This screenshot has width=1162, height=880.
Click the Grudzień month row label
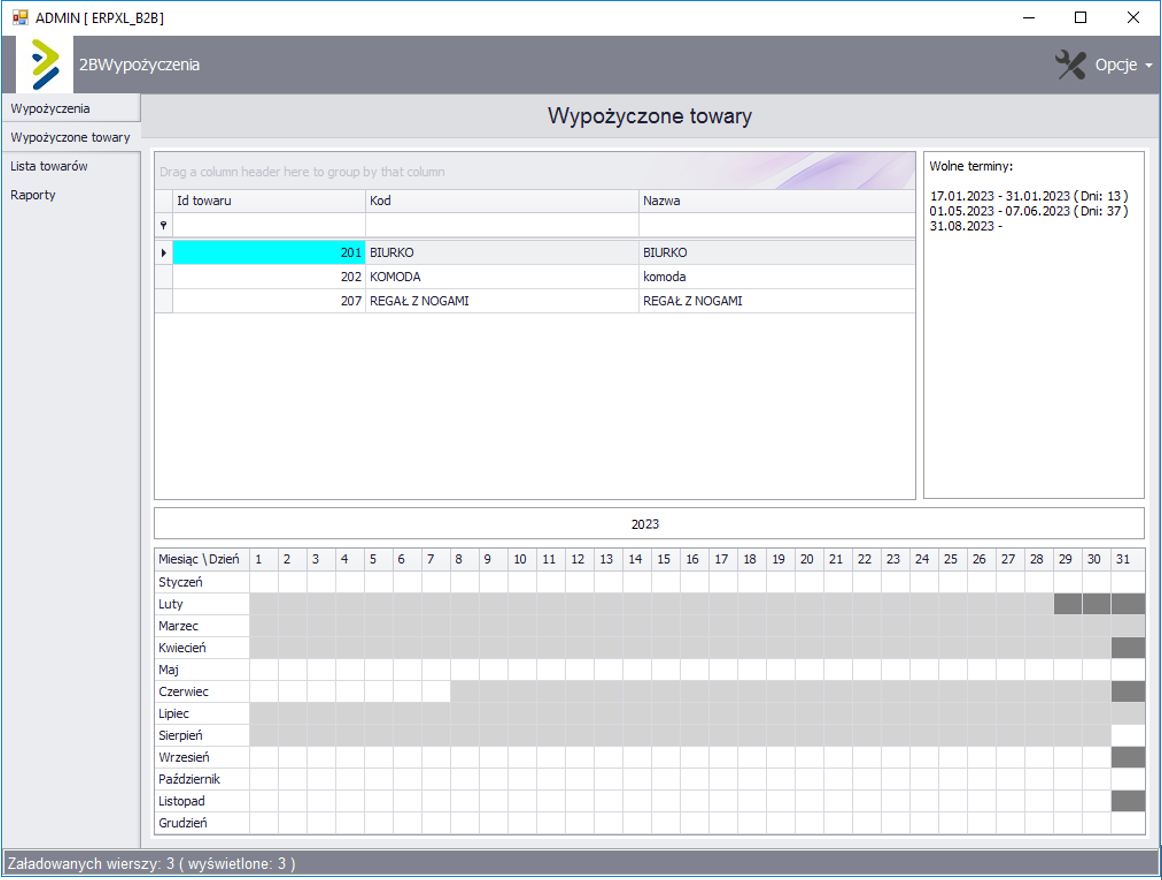[202, 823]
